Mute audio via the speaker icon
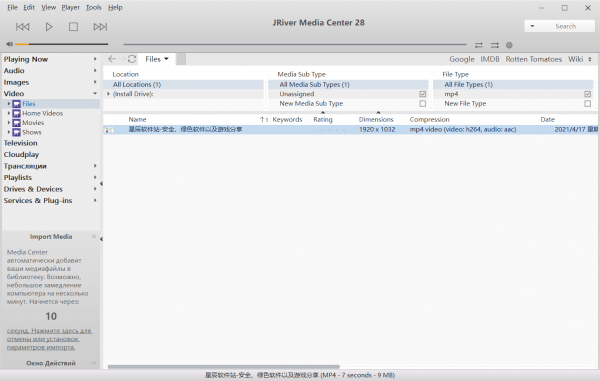Viewport: 600px width, 381px height. (10, 44)
